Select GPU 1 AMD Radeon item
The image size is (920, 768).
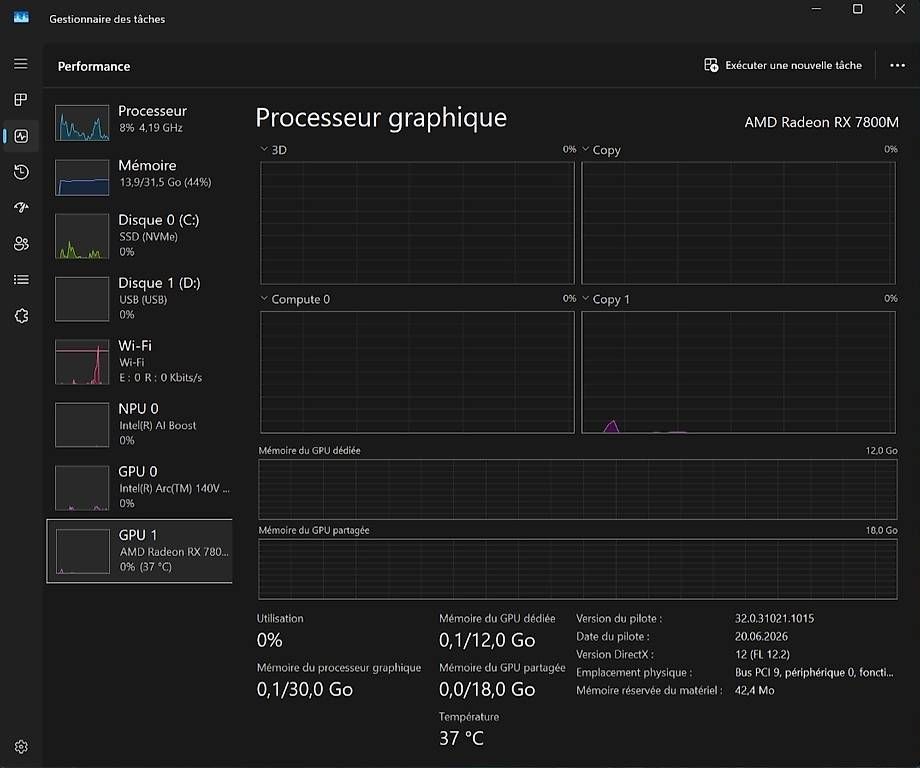140,551
